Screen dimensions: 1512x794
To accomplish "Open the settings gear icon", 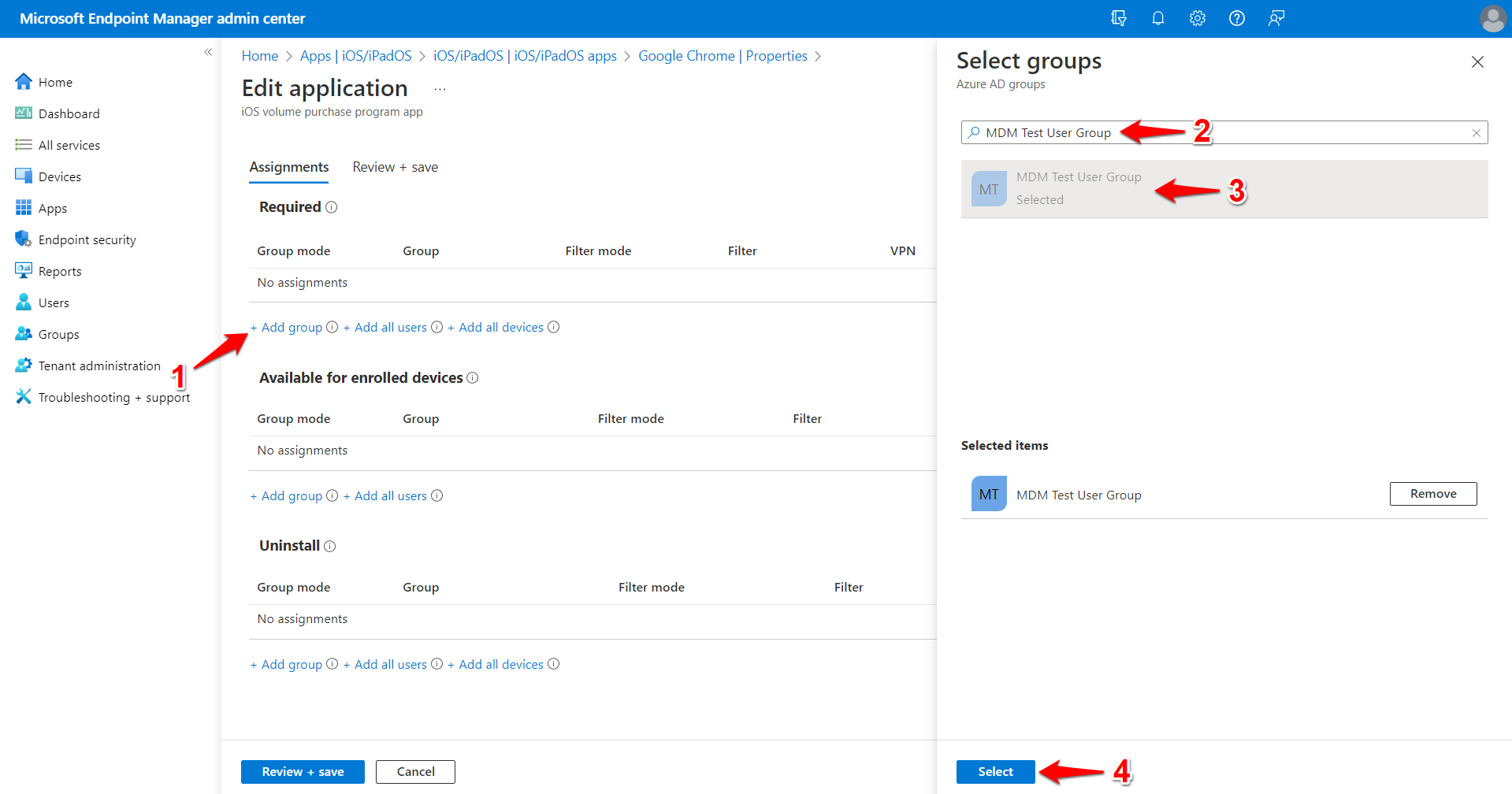I will 1197,18.
